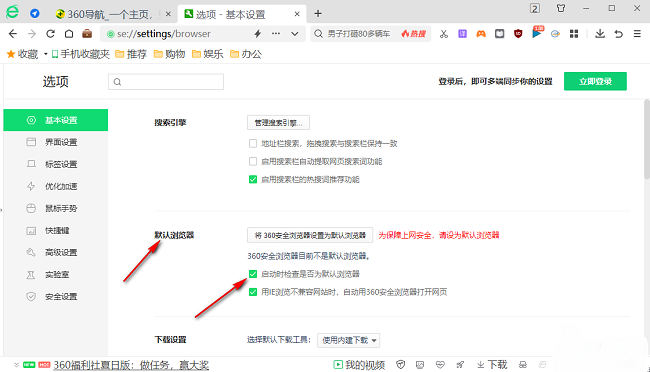Click the forward navigation arrow
The width and height of the screenshot is (650, 372).
[x=32, y=34]
